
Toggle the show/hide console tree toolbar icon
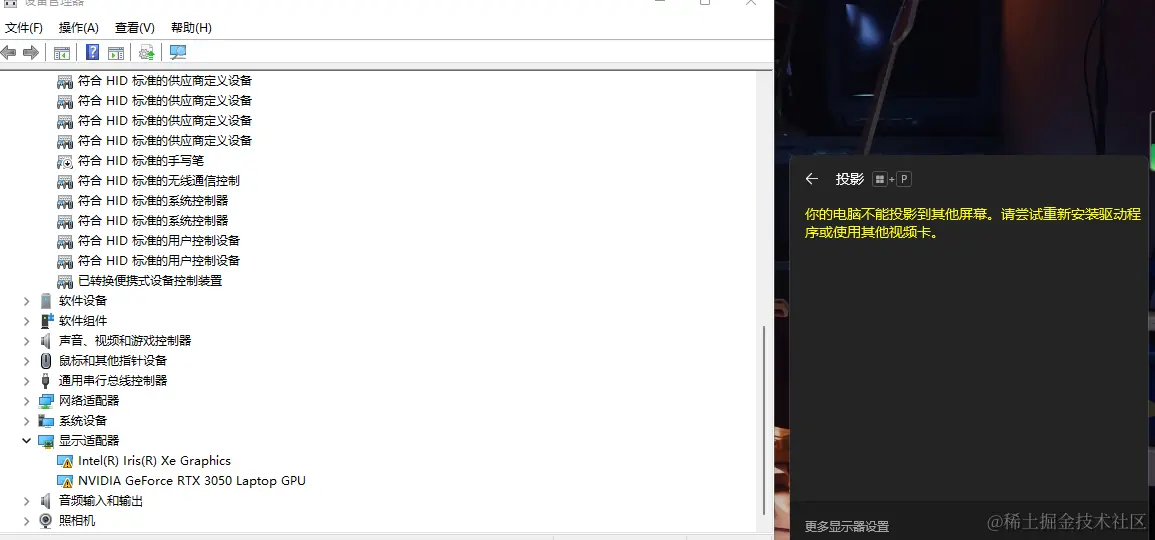(62, 52)
